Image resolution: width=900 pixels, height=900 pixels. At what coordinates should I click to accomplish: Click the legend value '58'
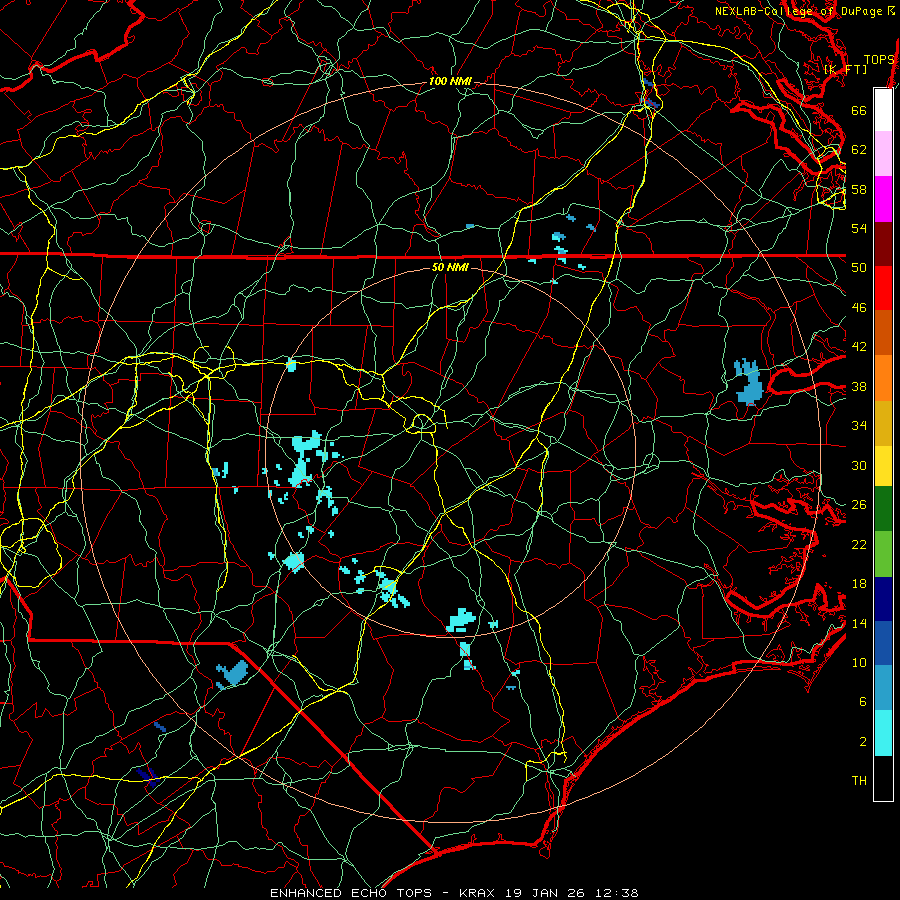[x=859, y=189]
